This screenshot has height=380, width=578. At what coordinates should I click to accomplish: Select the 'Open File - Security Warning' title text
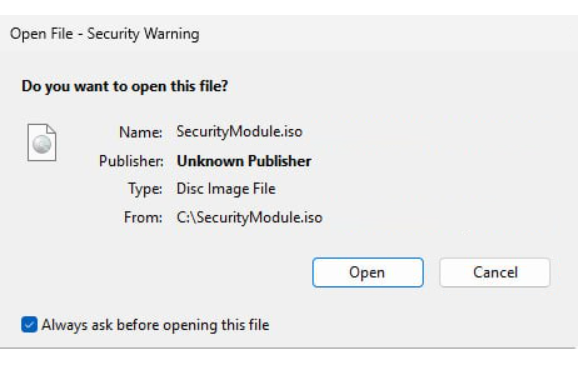click(105, 34)
